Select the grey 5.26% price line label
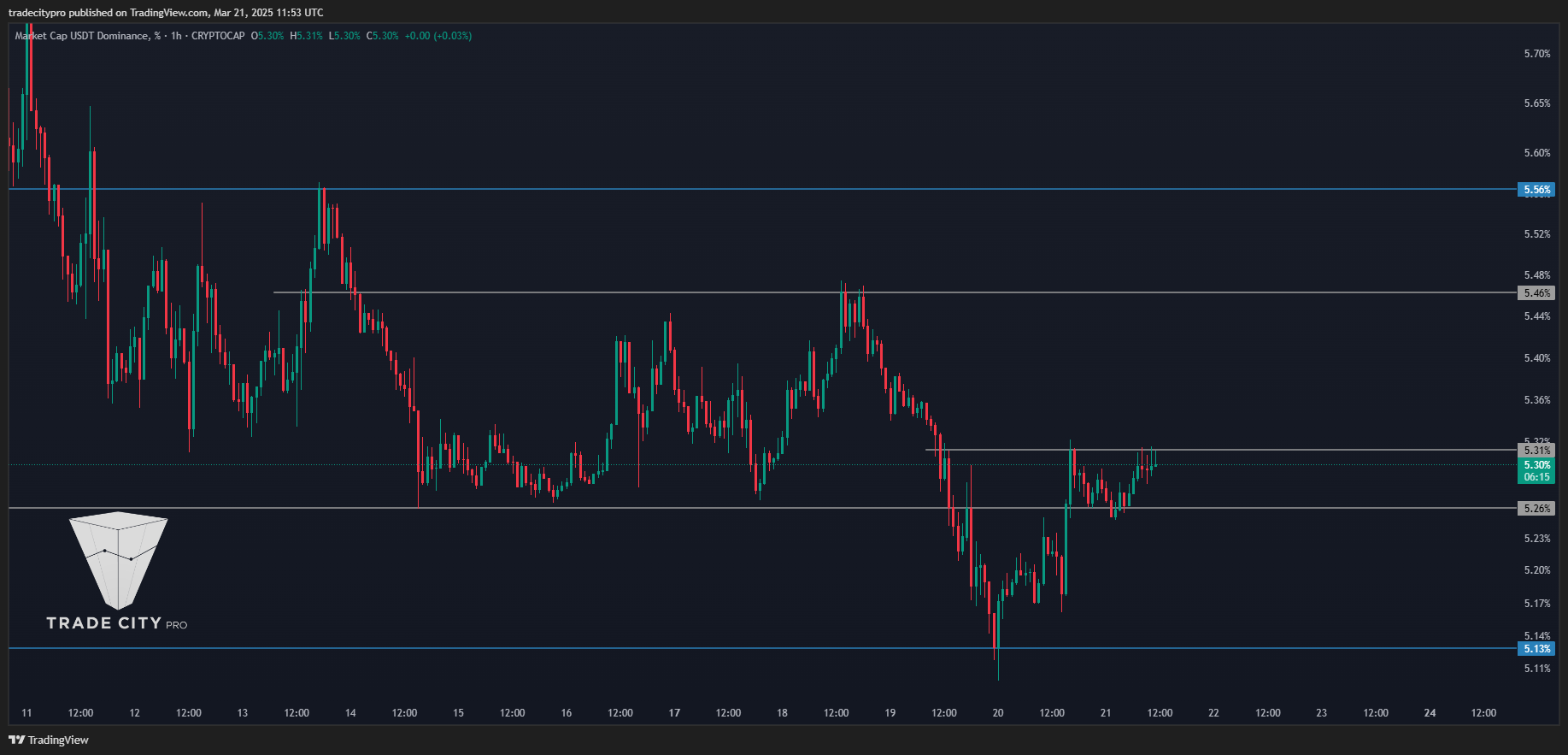Screen dimensions: 1568x755 click(1536, 509)
